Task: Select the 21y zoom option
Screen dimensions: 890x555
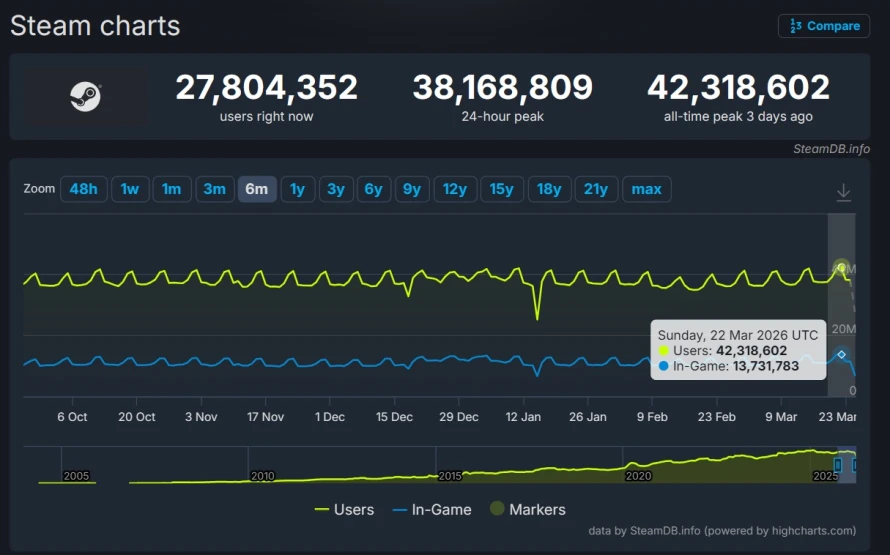Action: pyautogui.click(x=596, y=189)
